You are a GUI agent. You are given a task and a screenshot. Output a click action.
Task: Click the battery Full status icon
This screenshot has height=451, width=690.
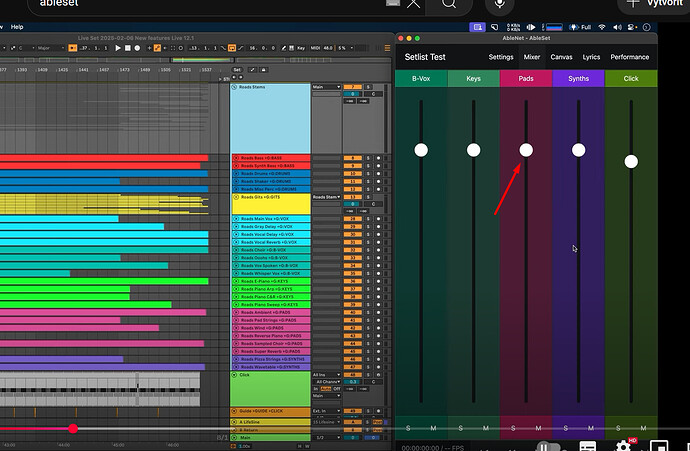coord(580,27)
